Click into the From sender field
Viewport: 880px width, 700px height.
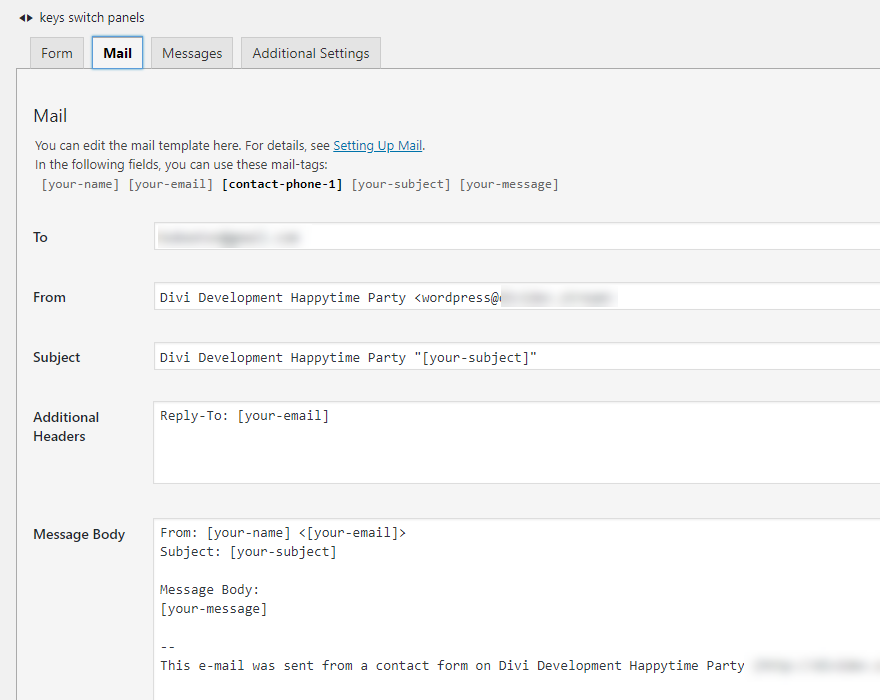(700, 297)
